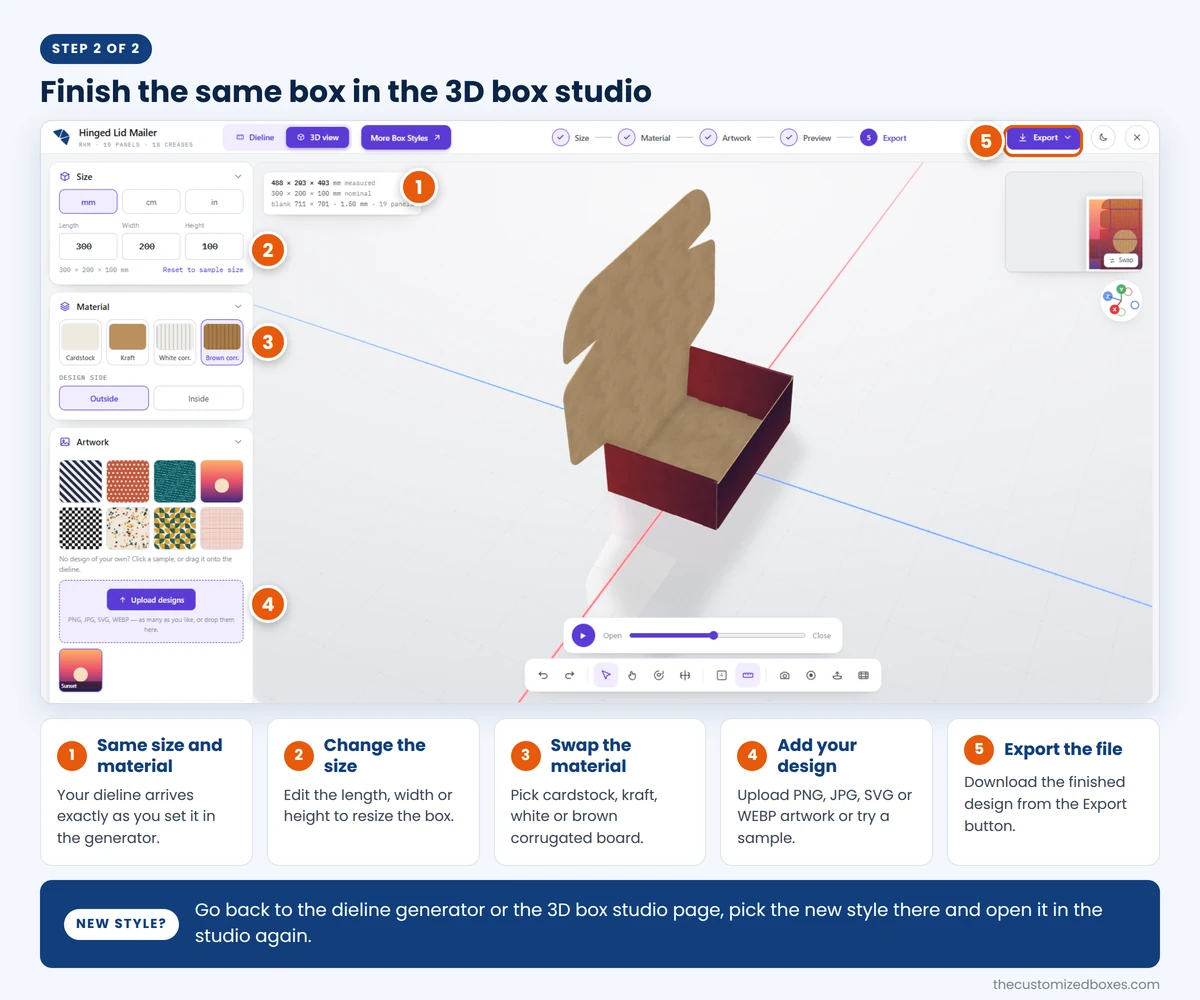Click Upload designs button
Screen dimensions: 1200x1000
151,600
